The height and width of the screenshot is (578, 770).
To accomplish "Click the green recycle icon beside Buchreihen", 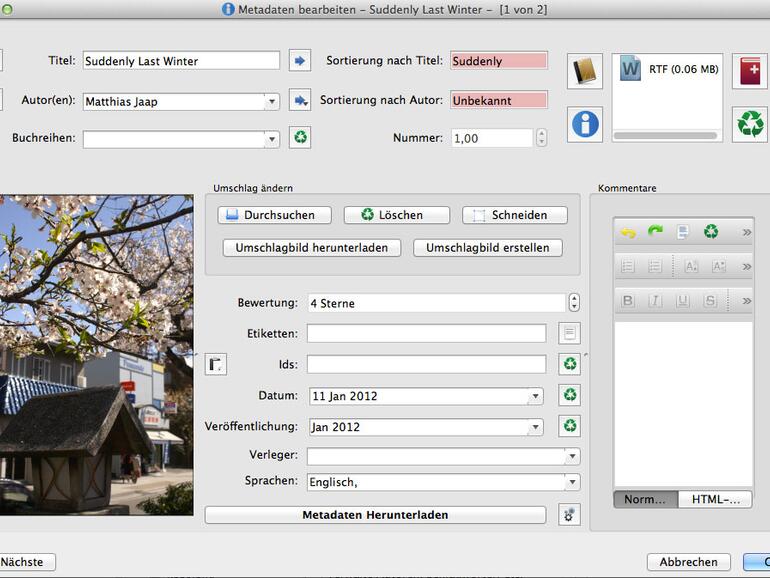I will pyautogui.click(x=300, y=138).
